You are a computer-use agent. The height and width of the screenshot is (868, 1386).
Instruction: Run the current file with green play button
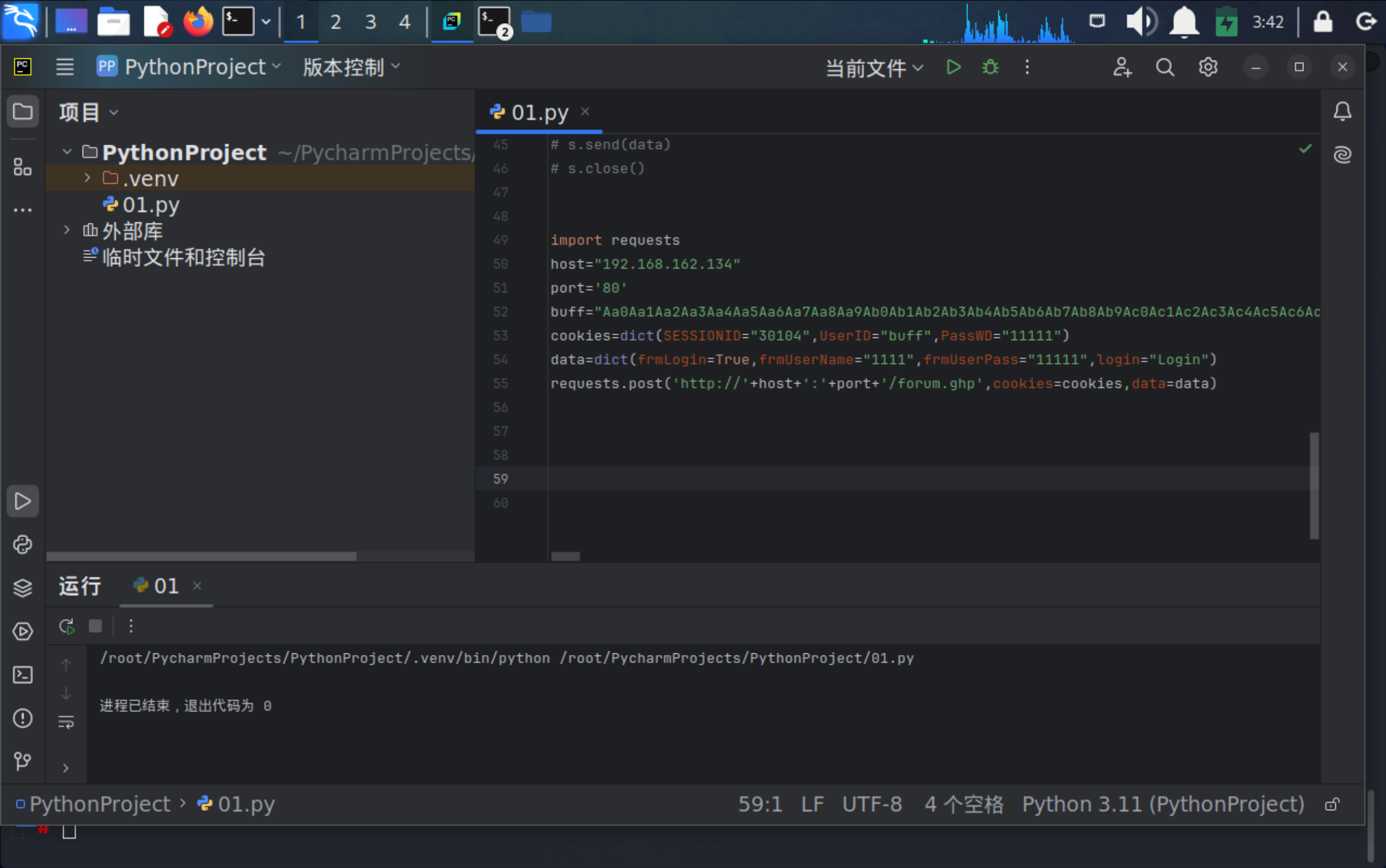pyautogui.click(x=953, y=67)
